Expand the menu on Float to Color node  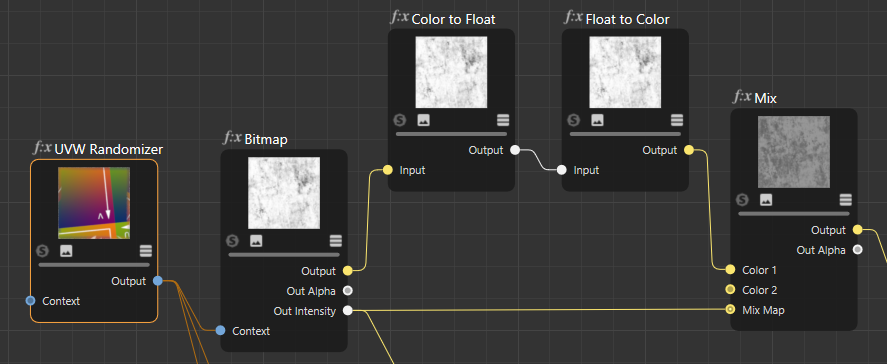pos(677,119)
